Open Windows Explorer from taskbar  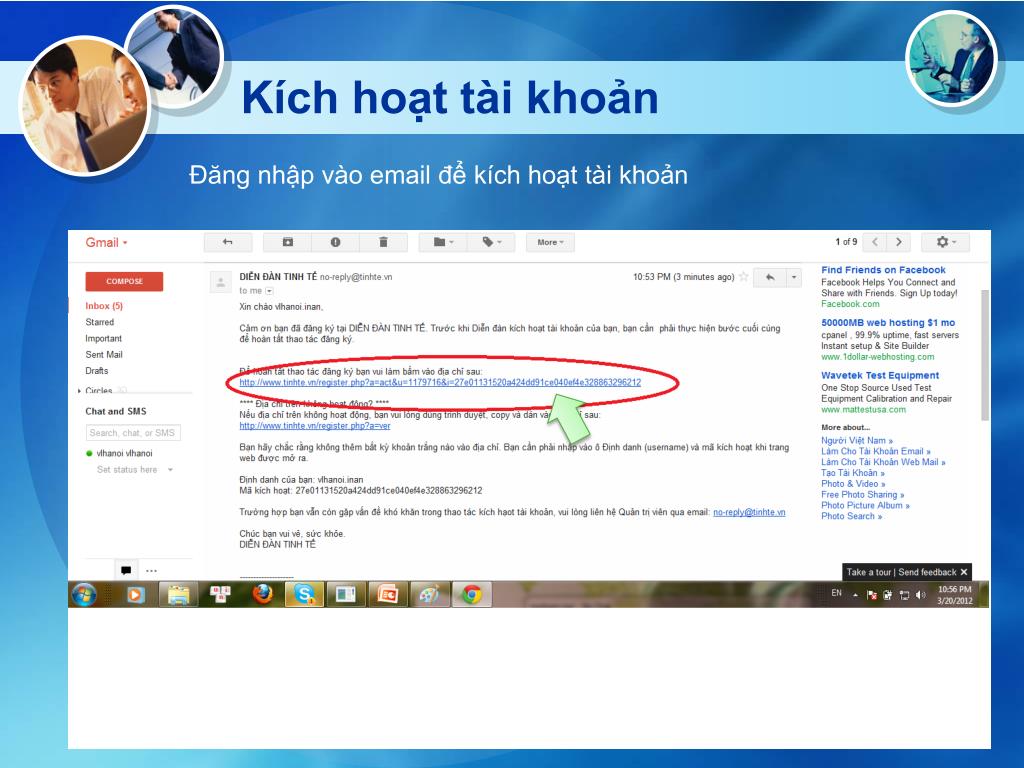[178, 595]
